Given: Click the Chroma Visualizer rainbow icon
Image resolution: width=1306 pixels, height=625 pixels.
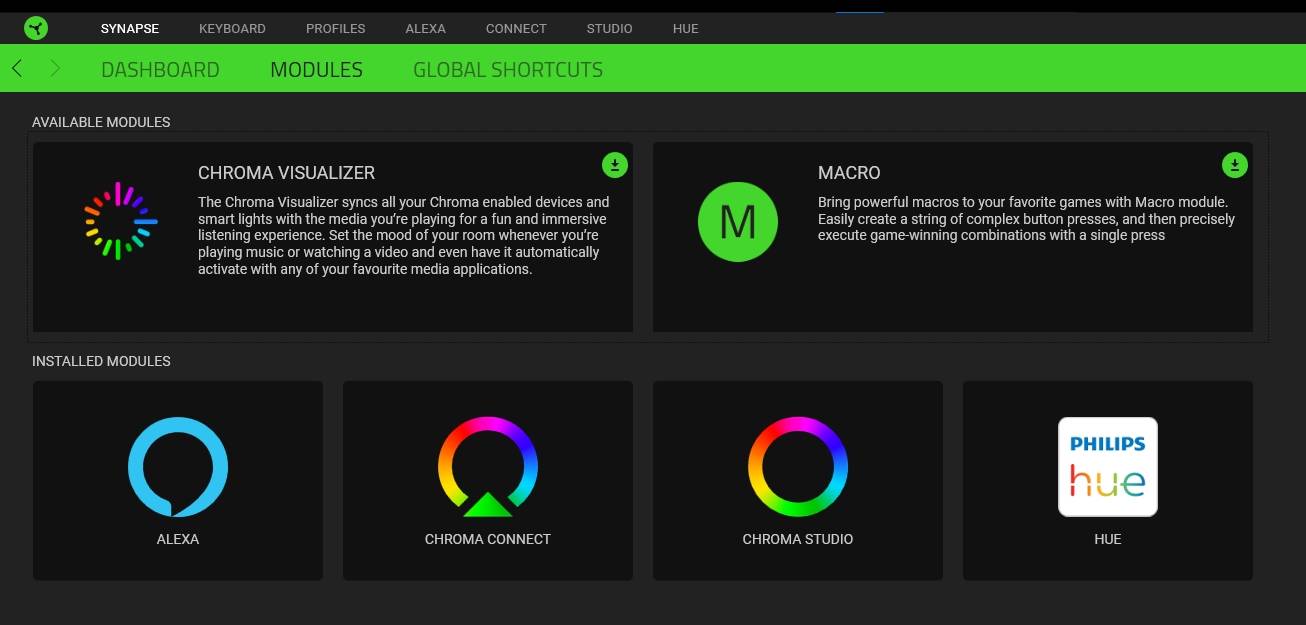Looking at the screenshot, I should pyautogui.click(x=118, y=221).
